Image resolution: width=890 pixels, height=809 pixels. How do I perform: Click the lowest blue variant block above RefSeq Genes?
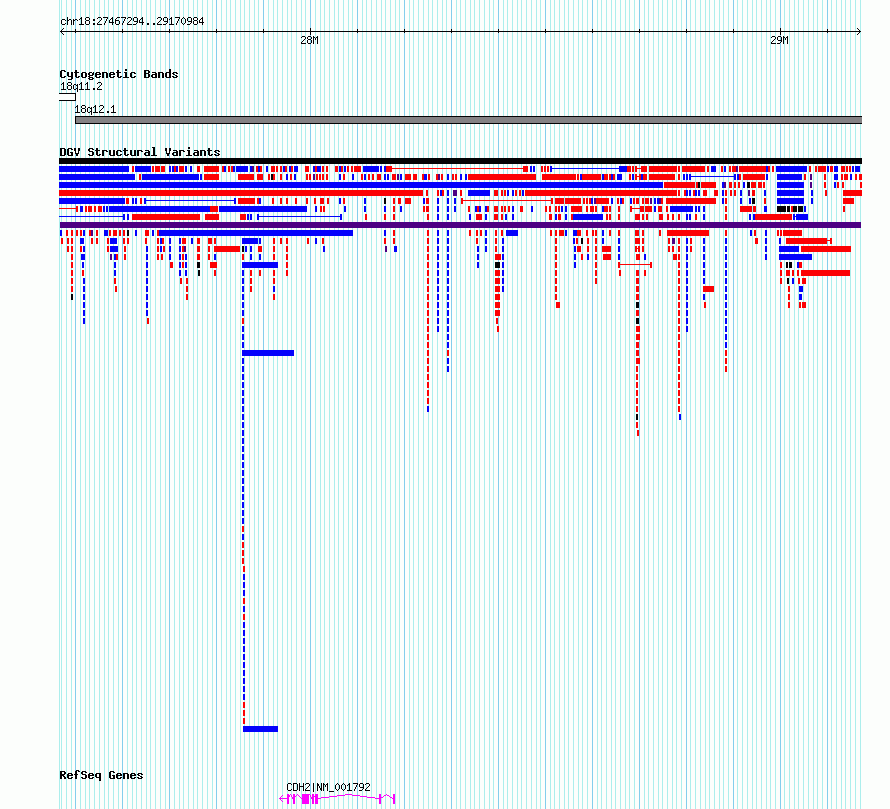coord(261,729)
